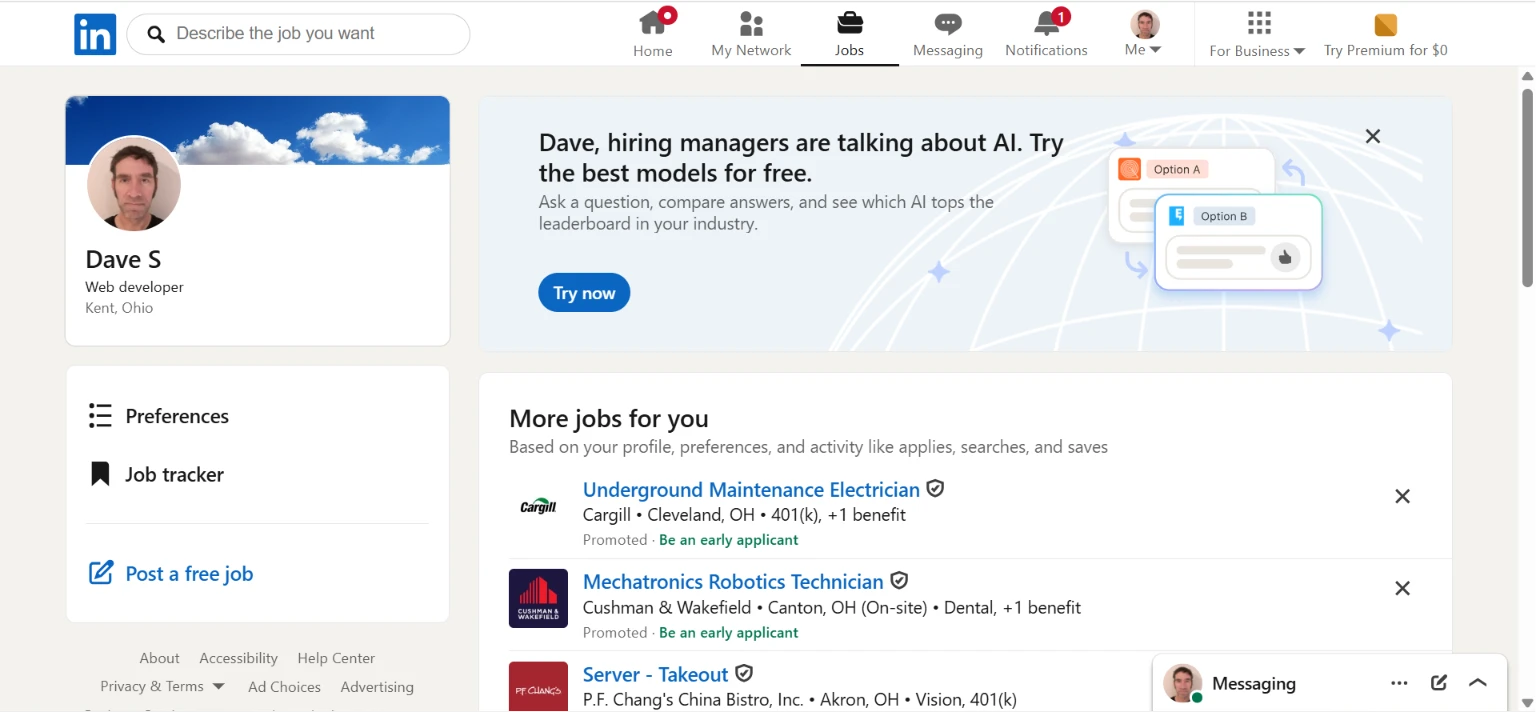
Task: Open Accessibility footer link
Action: point(238,658)
